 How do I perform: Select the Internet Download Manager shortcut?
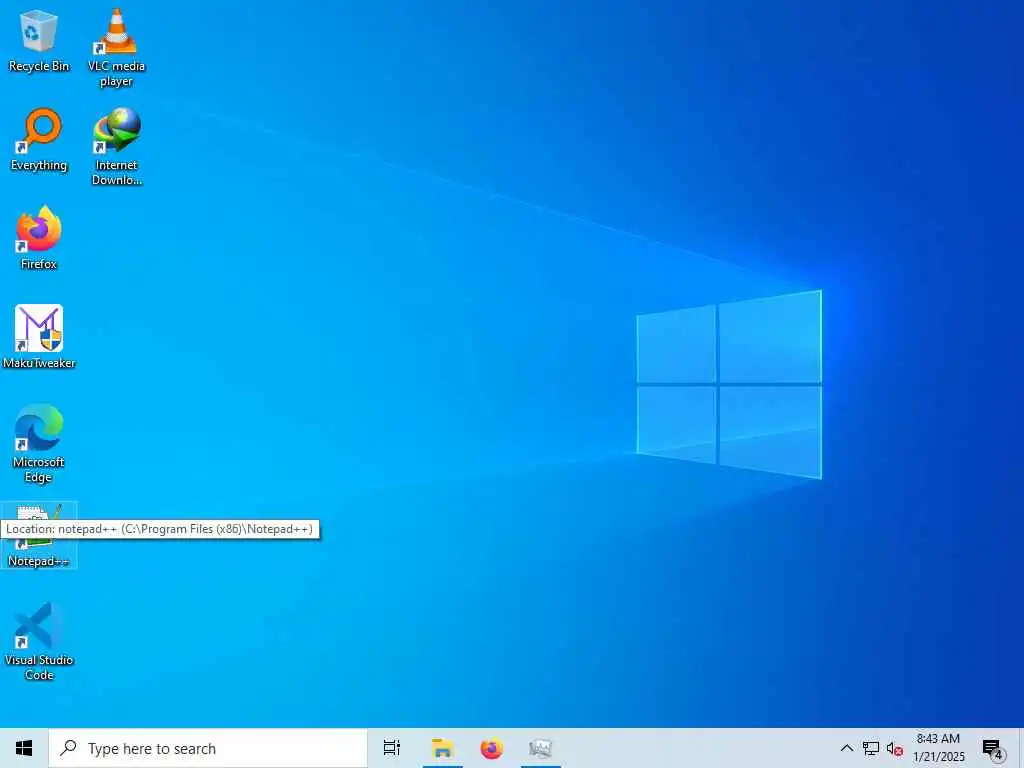pos(116,146)
